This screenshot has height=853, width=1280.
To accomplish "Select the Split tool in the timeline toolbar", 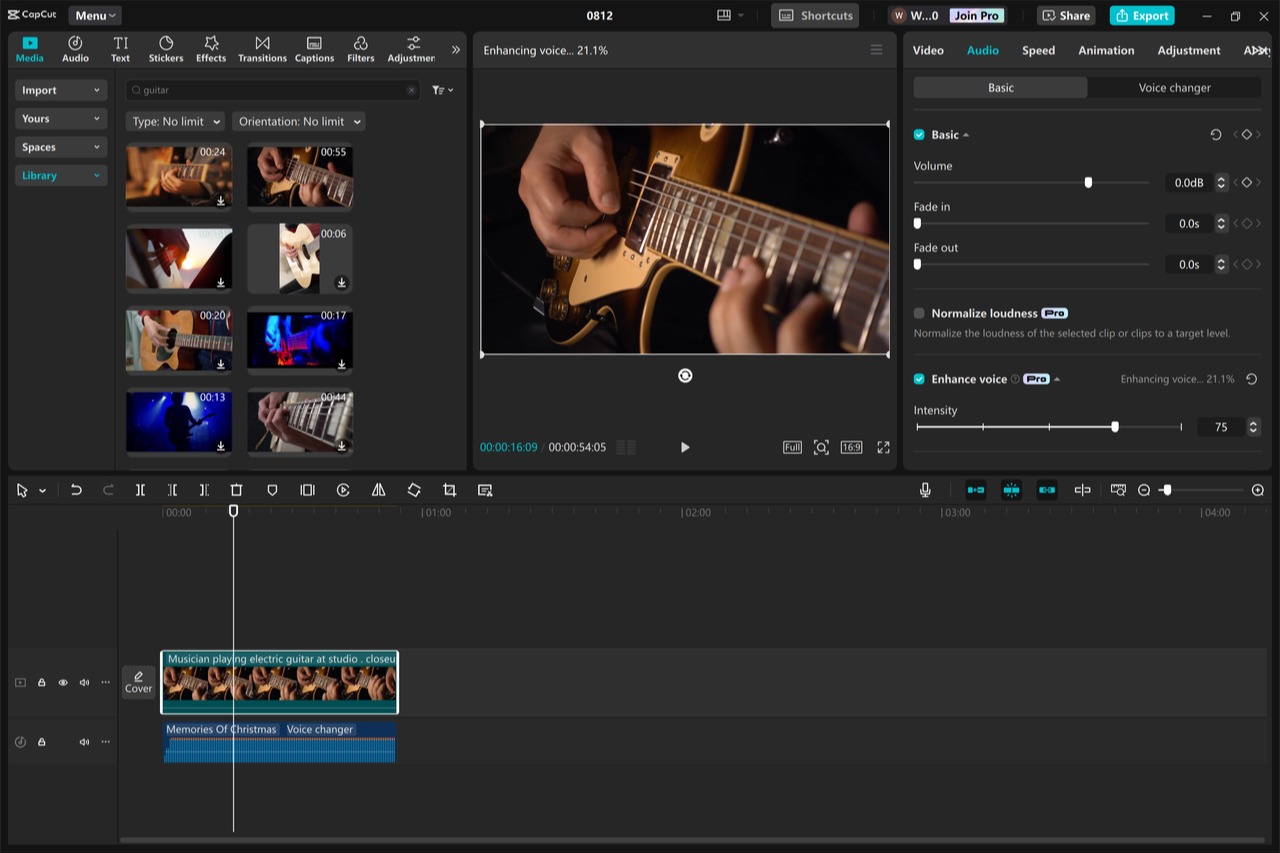I will 140,490.
